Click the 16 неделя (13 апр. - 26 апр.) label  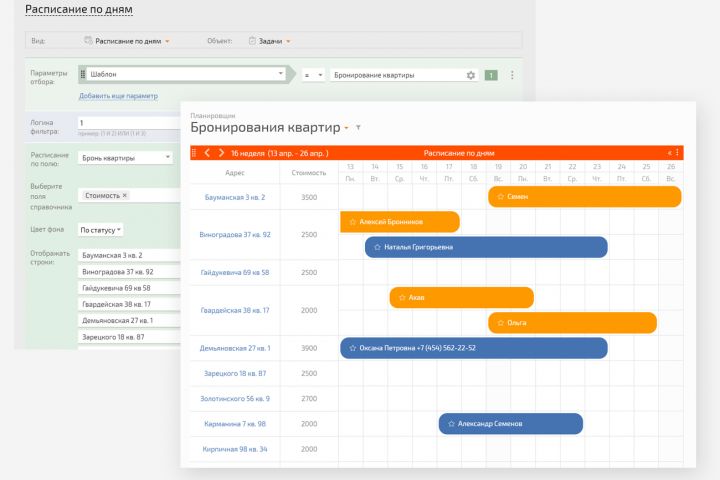click(x=280, y=153)
